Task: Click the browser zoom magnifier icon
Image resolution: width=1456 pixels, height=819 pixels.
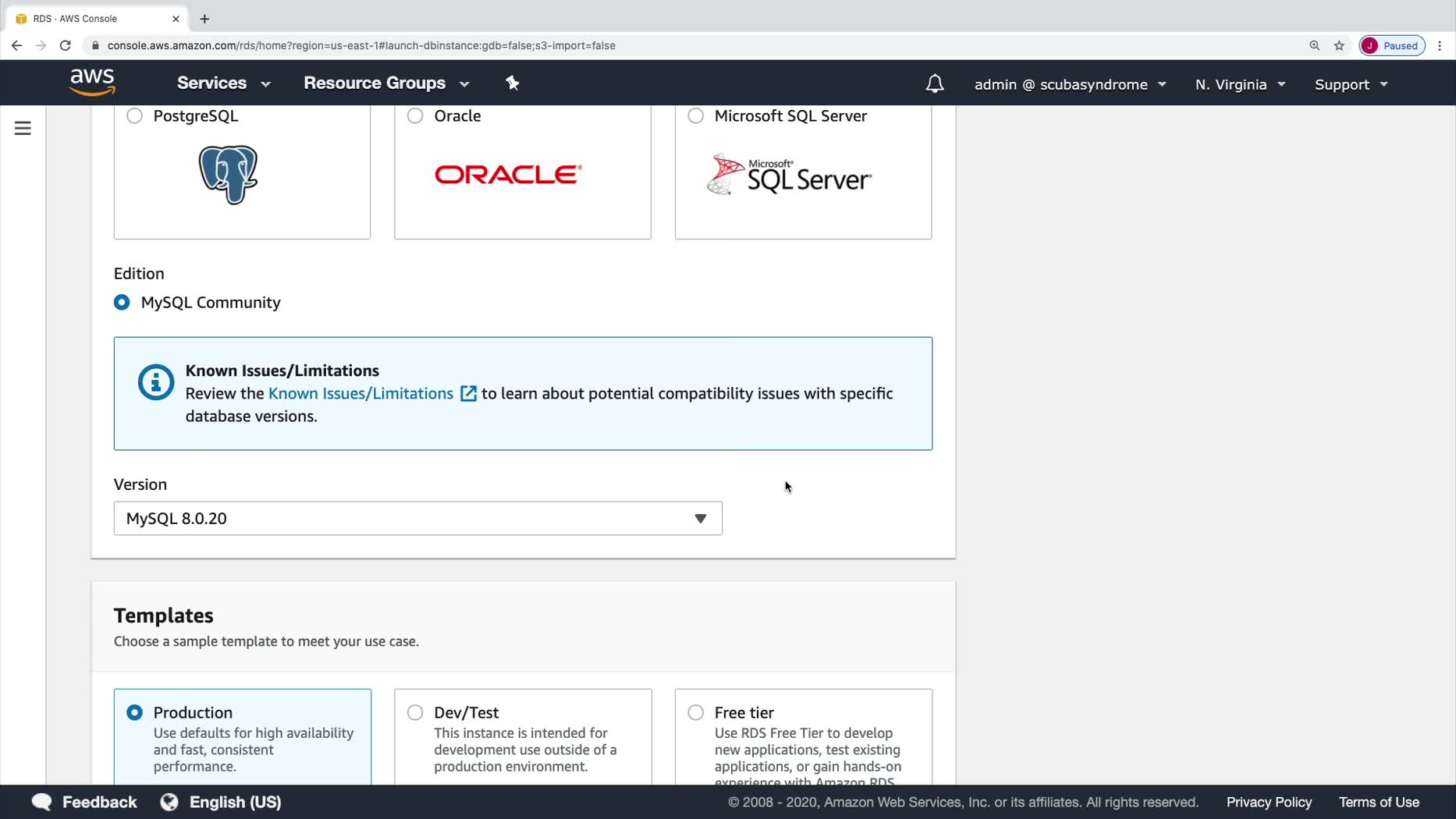Action: [1314, 45]
